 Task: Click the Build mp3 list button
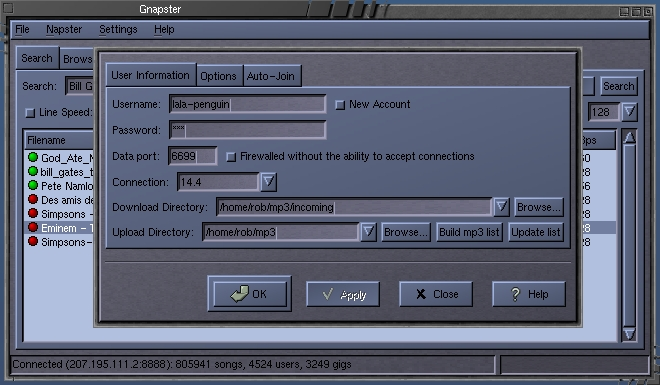[x=469, y=232]
